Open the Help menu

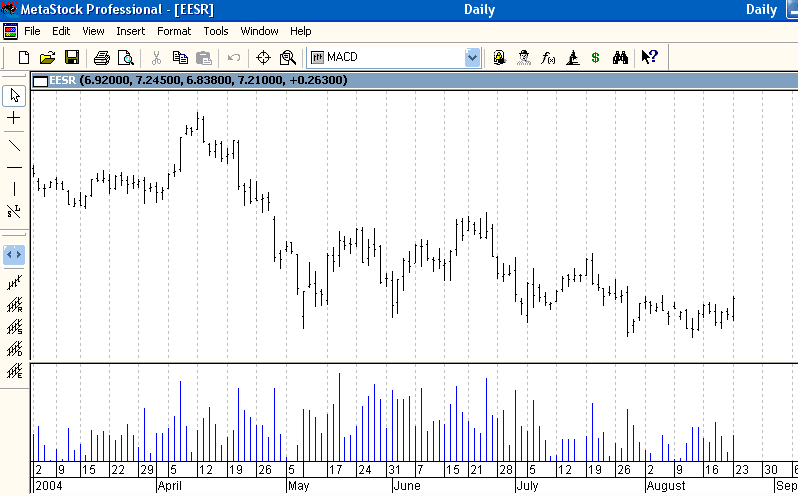(x=300, y=31)
